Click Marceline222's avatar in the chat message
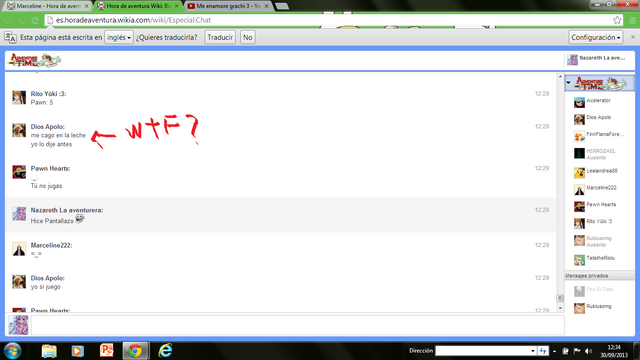This screenshot has height=360, width=640. [19, 249]
